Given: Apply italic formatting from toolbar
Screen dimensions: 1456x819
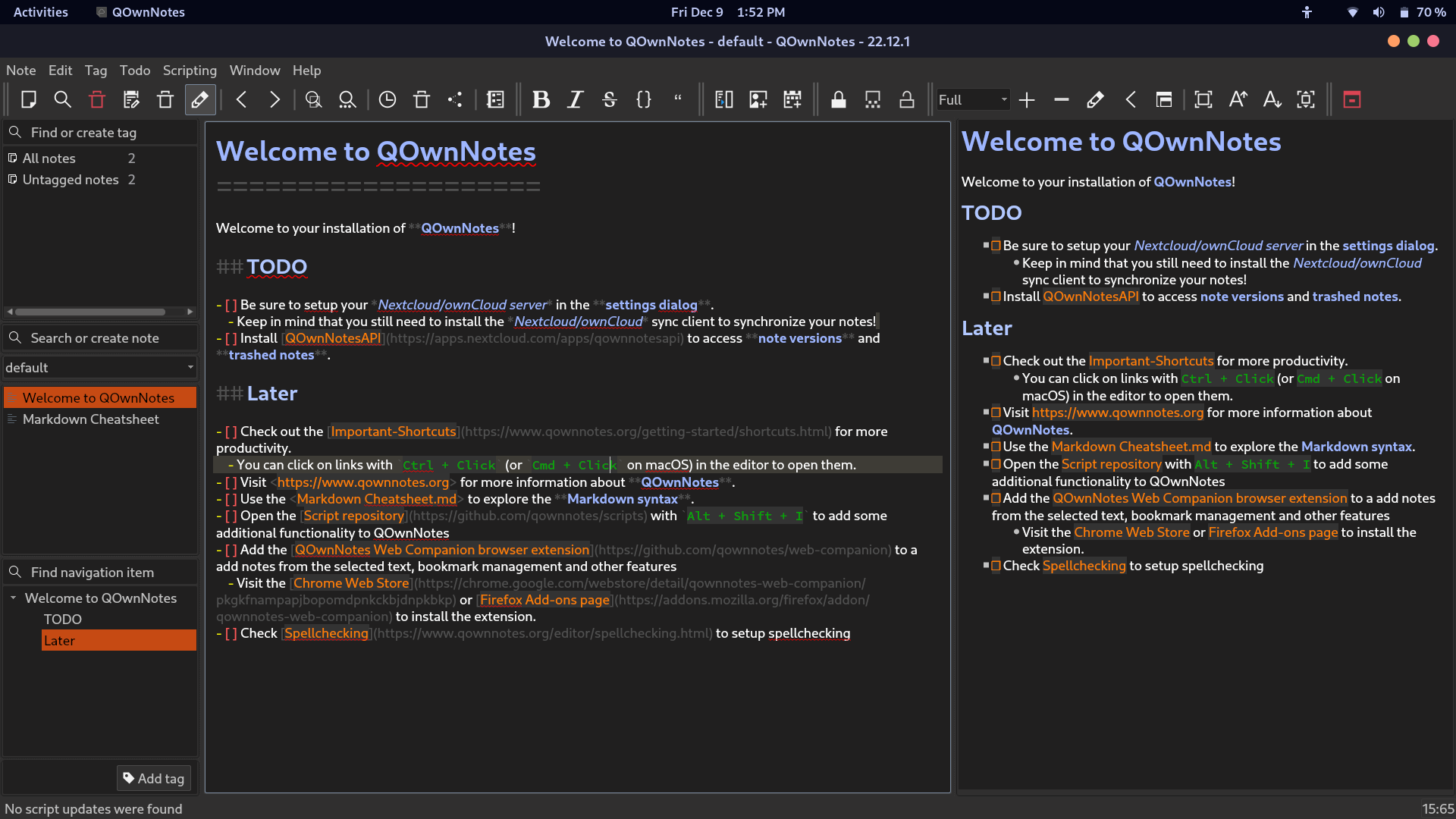Looking at the screenshot, I should tap(575, 99).
